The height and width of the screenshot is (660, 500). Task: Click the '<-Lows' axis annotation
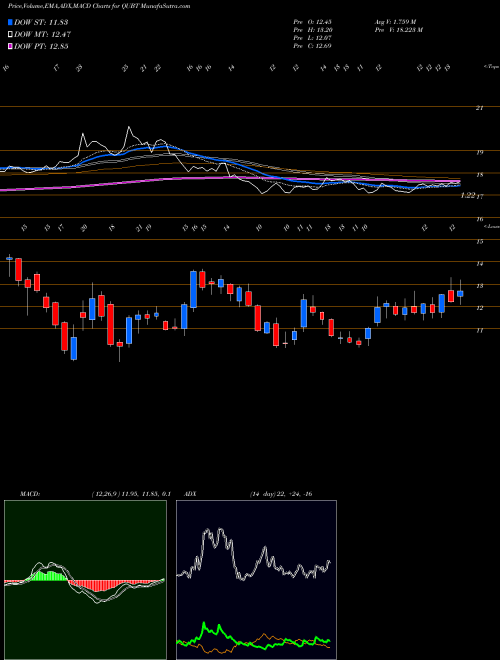[x=491, y=226]
